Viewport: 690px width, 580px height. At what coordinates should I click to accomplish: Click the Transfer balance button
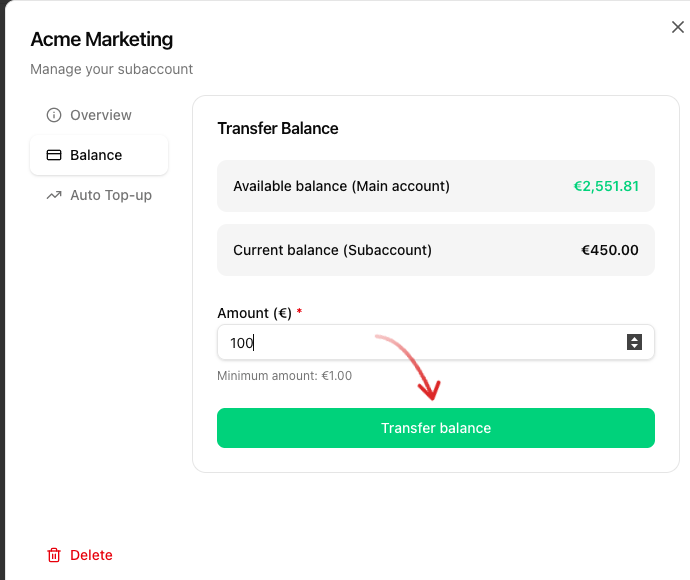pyautogui.click(x=436, y=428)
